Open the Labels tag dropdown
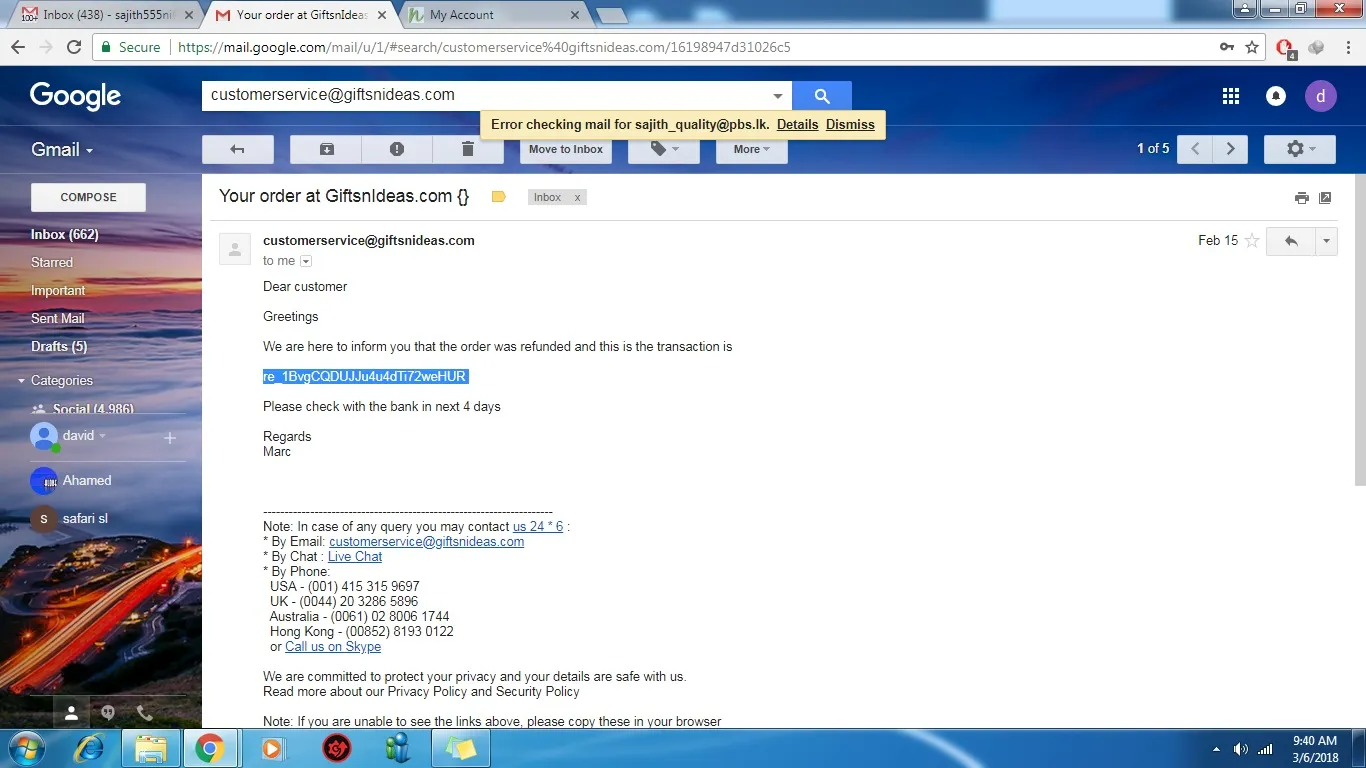Screen dimensions: 1366x768 [x=663, y=149]
